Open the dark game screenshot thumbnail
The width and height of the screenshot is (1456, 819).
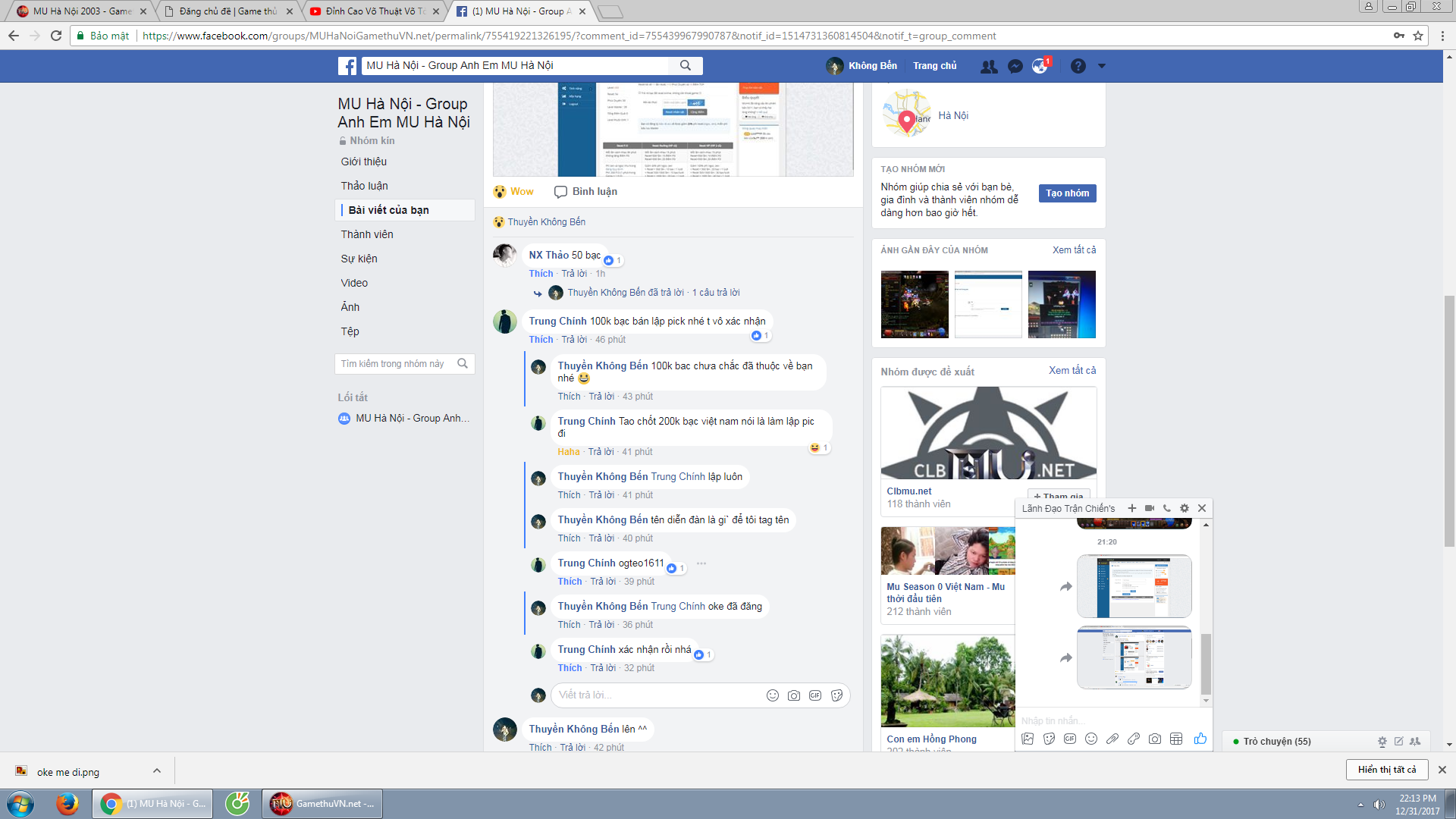pyautogui.click(x=915, y=304)
